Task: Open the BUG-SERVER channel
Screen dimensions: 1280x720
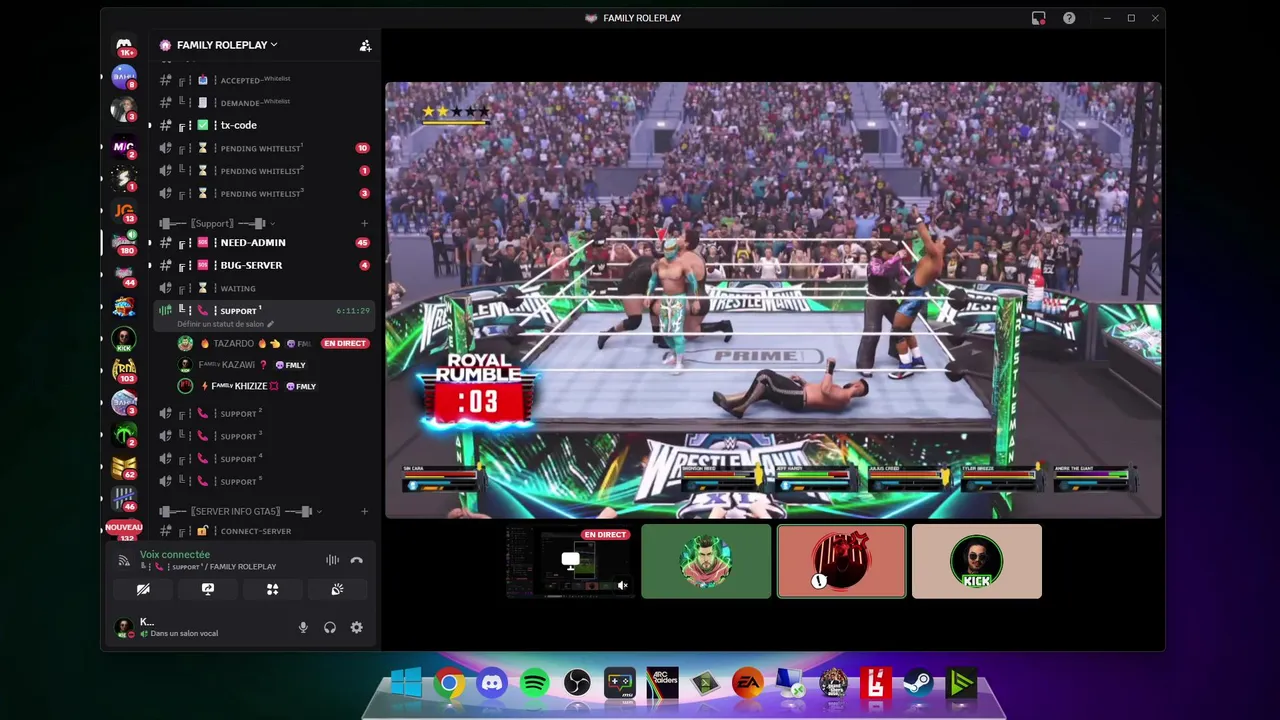Action: (x=265, y=265)
